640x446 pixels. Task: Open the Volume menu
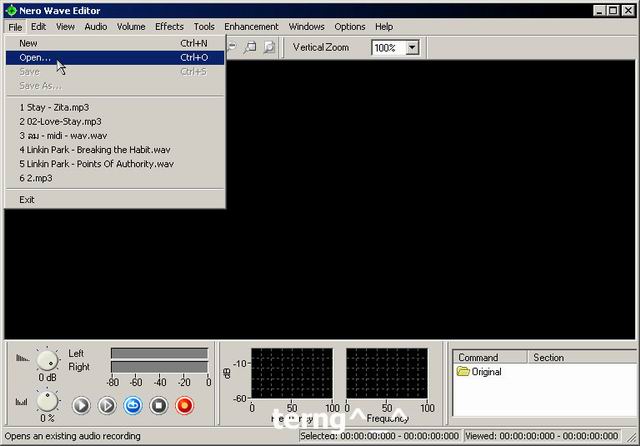[x=131, y=27]
